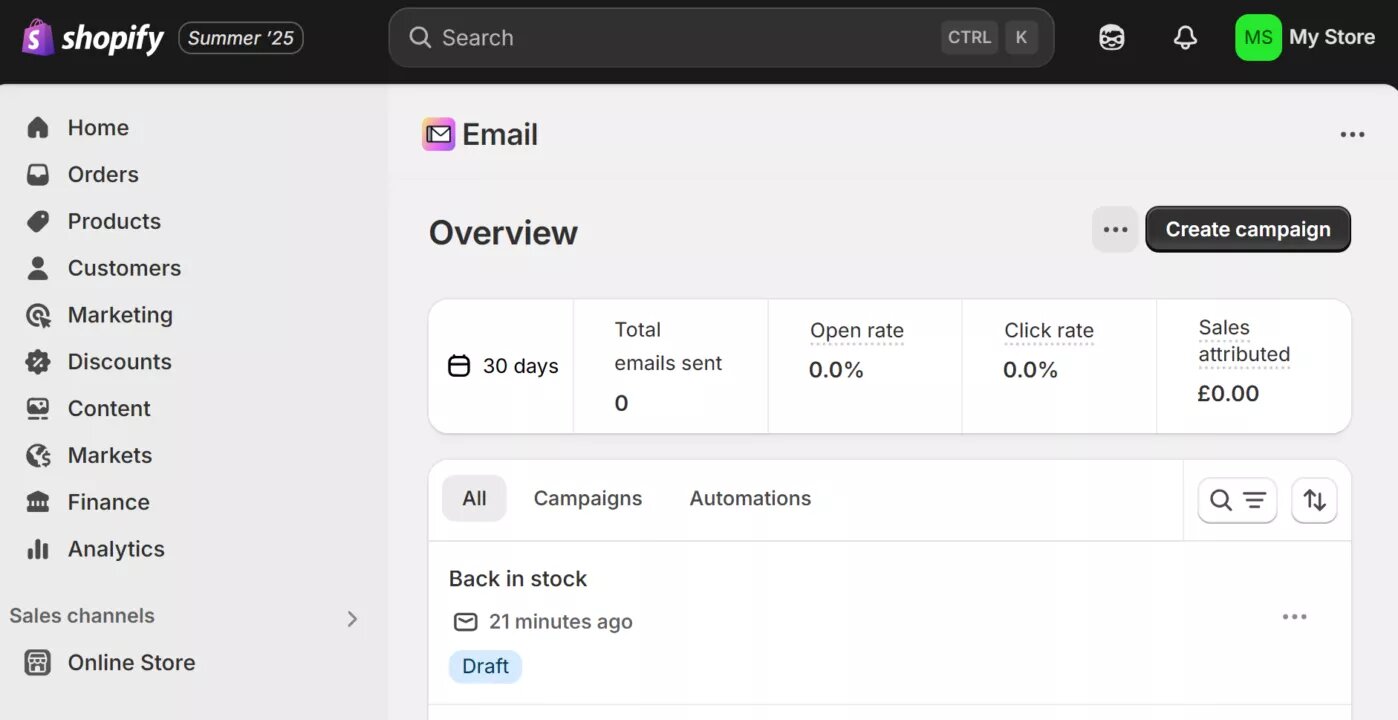Screen dimensions: 1398x720
Task: Open the Marketing section icon
Action: pos(37,315)
